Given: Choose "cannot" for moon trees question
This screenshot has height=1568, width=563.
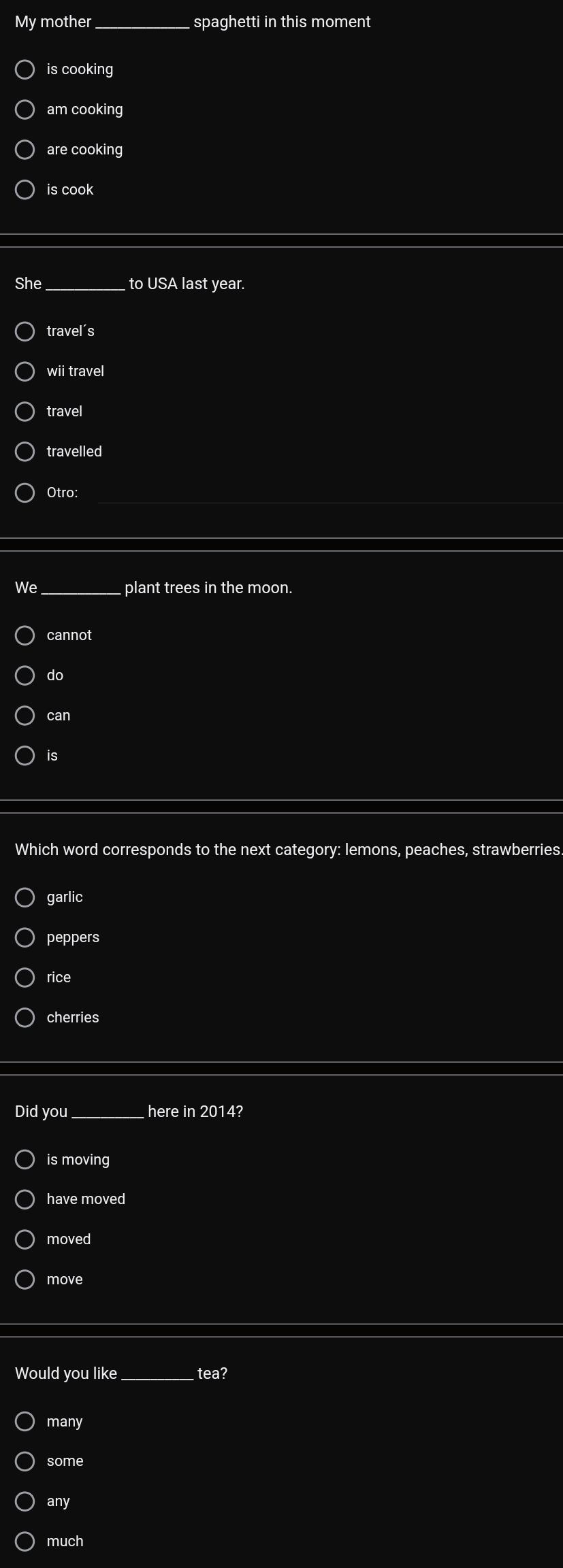Looking at the screenshot, I should pyautogui.click(x=25, y=635).
